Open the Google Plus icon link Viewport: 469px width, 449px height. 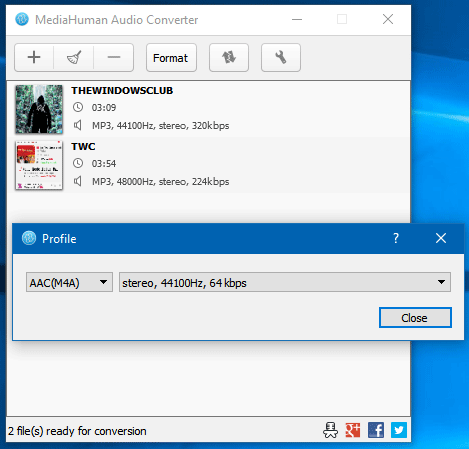pyautogui.click(x=353, y=430)
